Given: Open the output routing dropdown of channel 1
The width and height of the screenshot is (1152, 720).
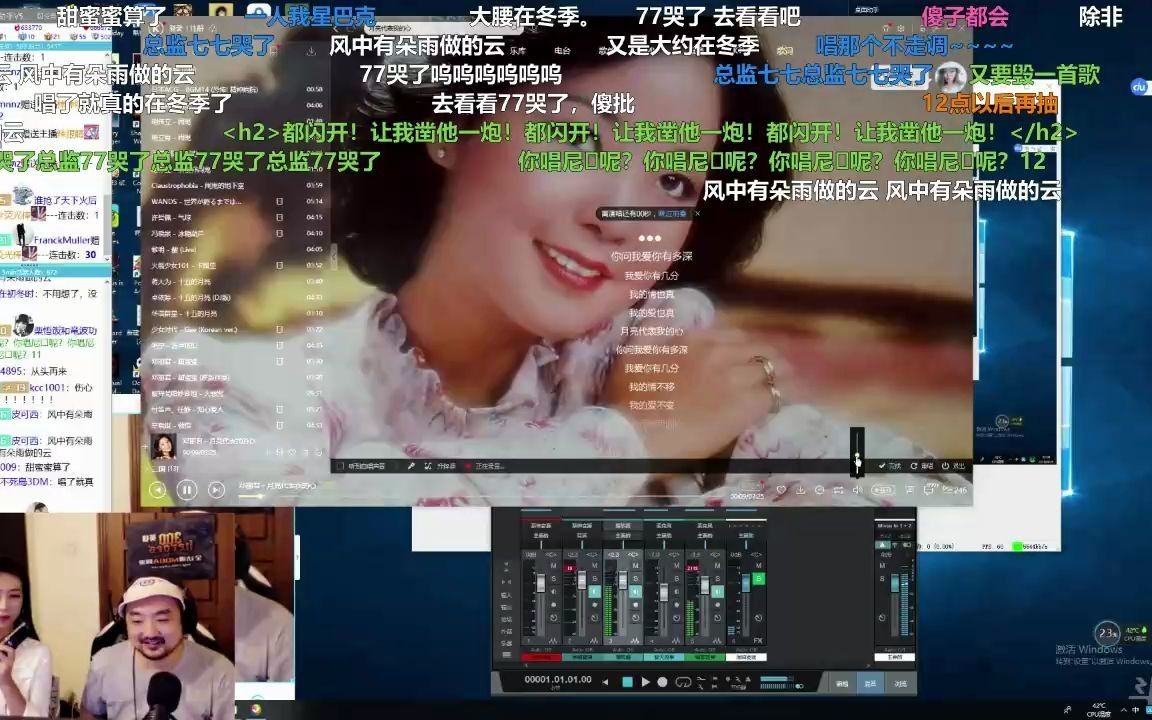Looking at the screenshot, I should [541, 536].
